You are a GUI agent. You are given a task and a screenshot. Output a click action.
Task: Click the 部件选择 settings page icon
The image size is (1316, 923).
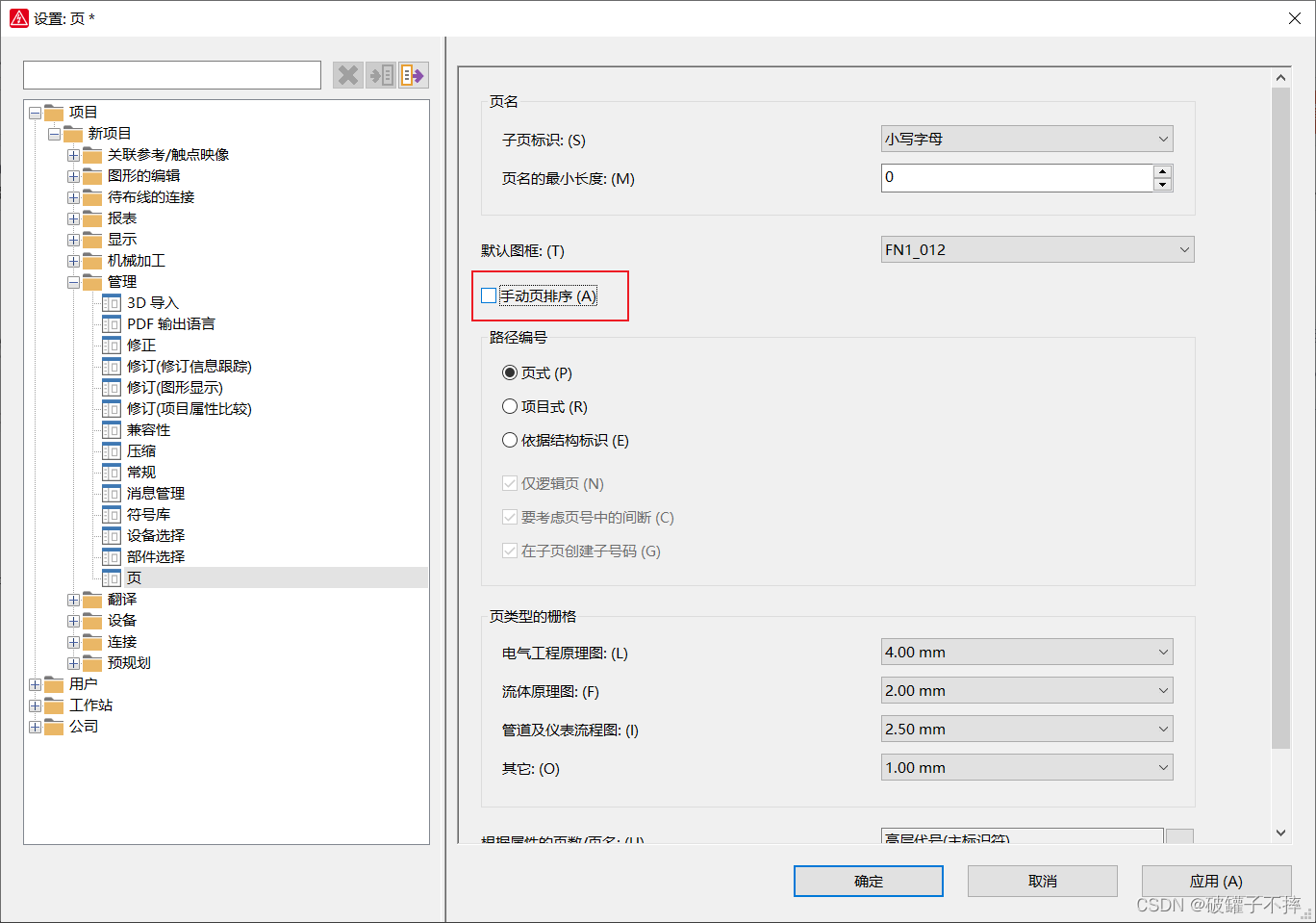pos(112,557)
